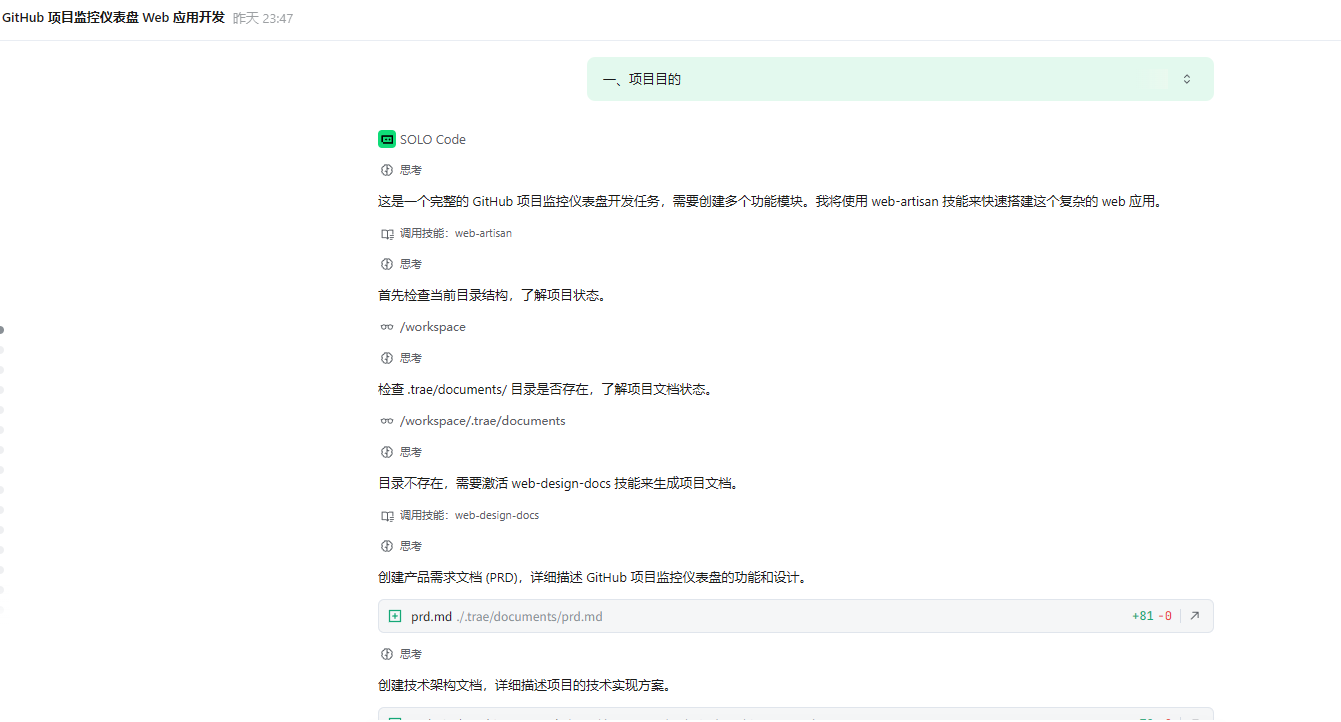This screenshot has height=722, width=1341.
Task: Open the /workspace directory entry
Action: click(432, 327)
